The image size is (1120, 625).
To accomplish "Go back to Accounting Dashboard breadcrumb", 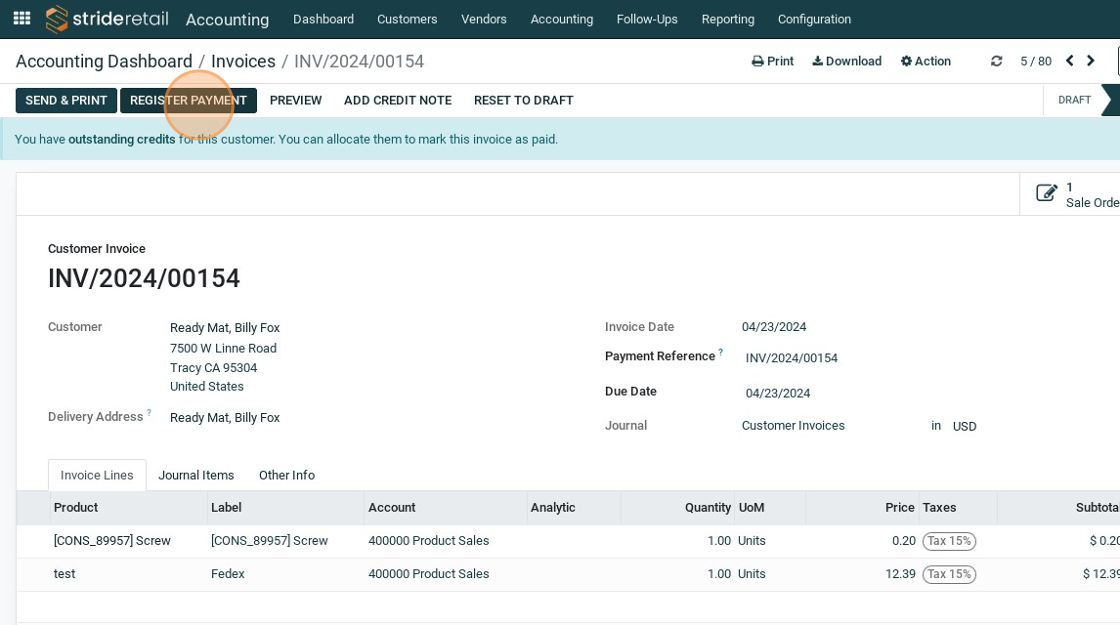I will (104, 61).
